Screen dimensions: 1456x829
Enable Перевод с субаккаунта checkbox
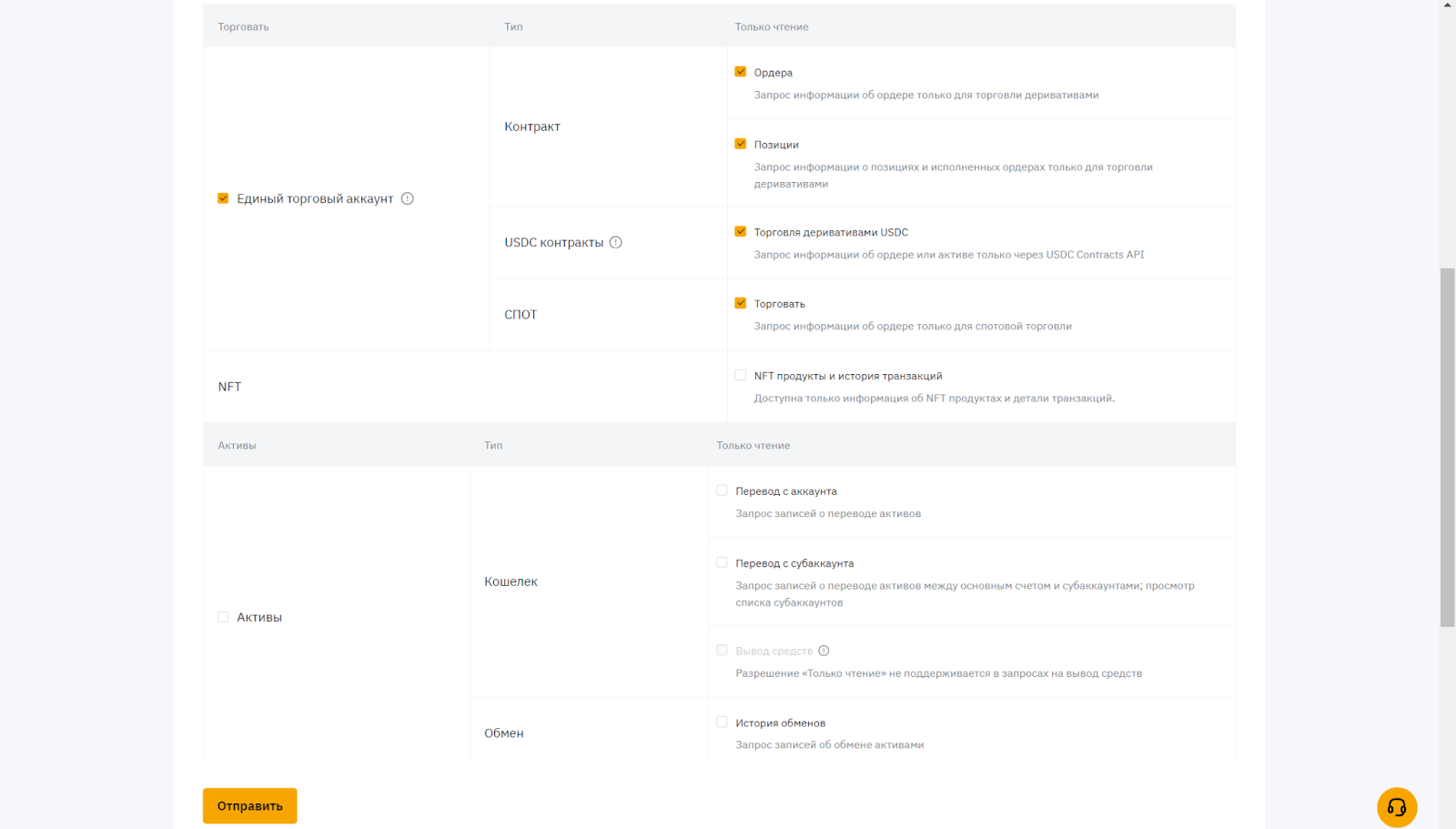tap(722, 562)
